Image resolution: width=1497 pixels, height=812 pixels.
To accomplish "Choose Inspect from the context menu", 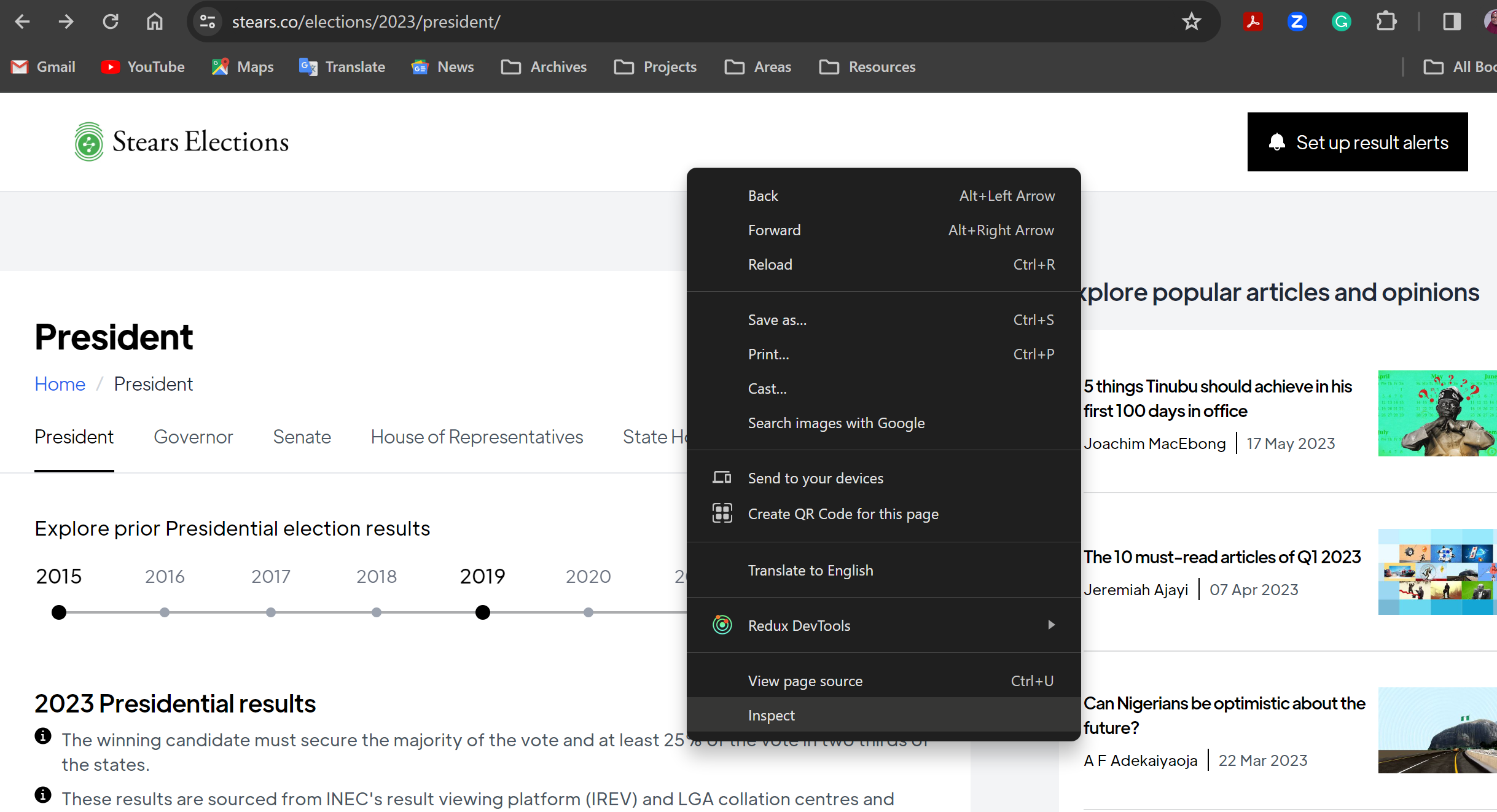I will click(771, 716).
